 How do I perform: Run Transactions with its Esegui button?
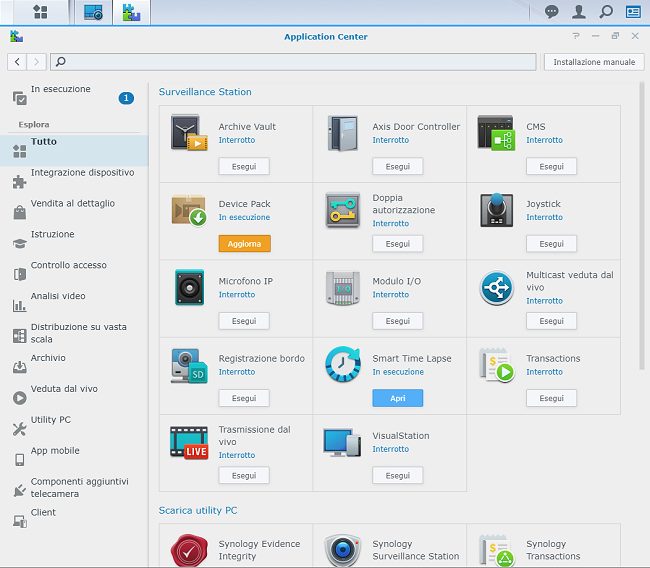click(551, 398)
